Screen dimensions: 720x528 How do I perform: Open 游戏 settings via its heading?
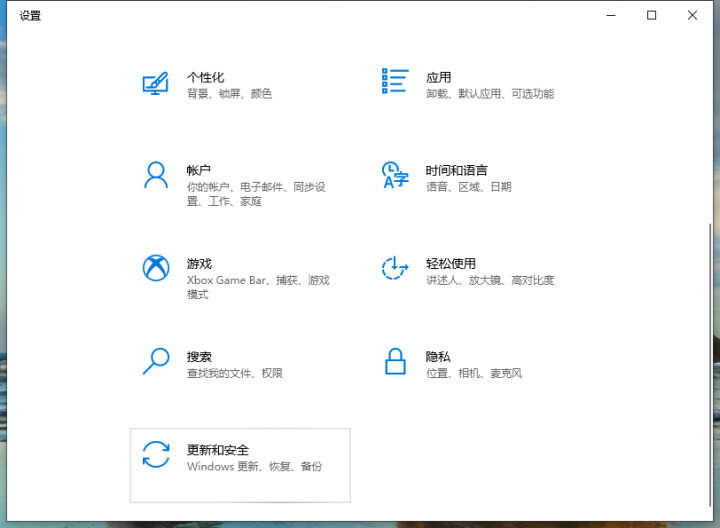coord(198,263)
